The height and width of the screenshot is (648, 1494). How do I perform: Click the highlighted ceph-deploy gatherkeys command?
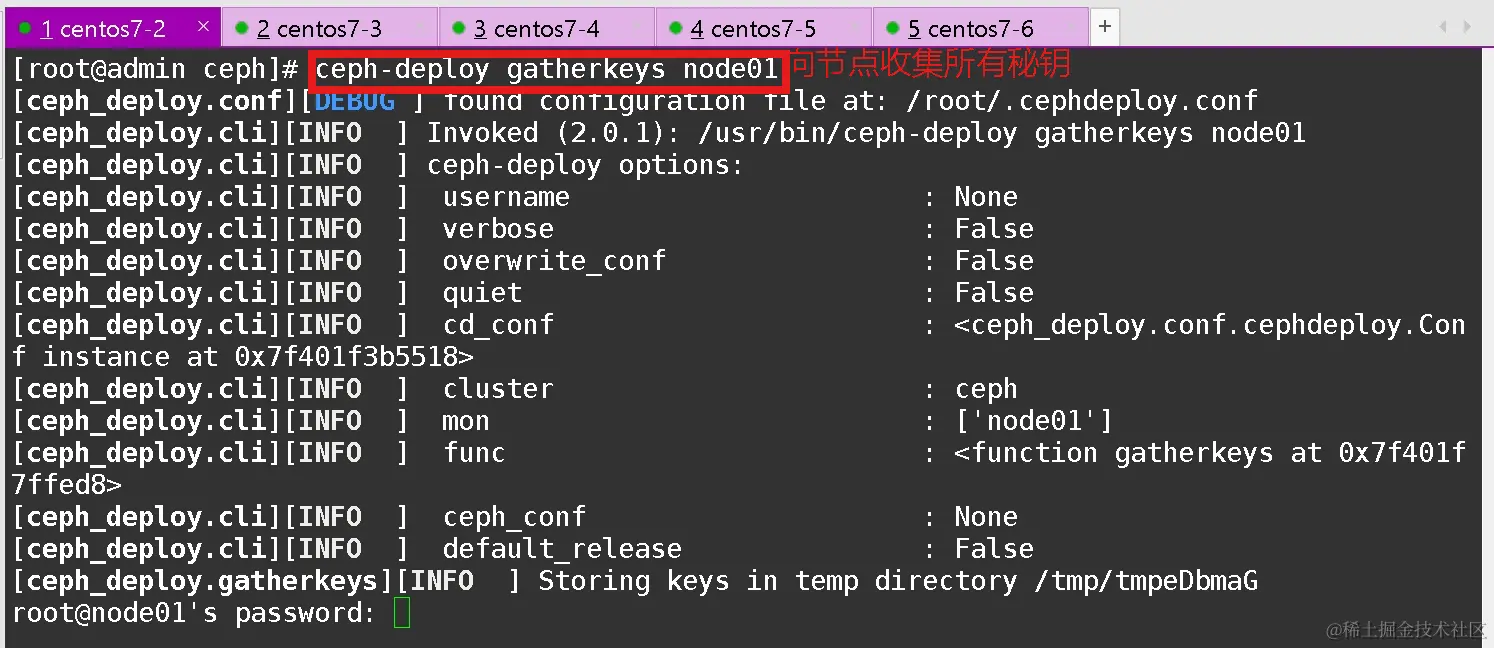click(x=546, y=69)
